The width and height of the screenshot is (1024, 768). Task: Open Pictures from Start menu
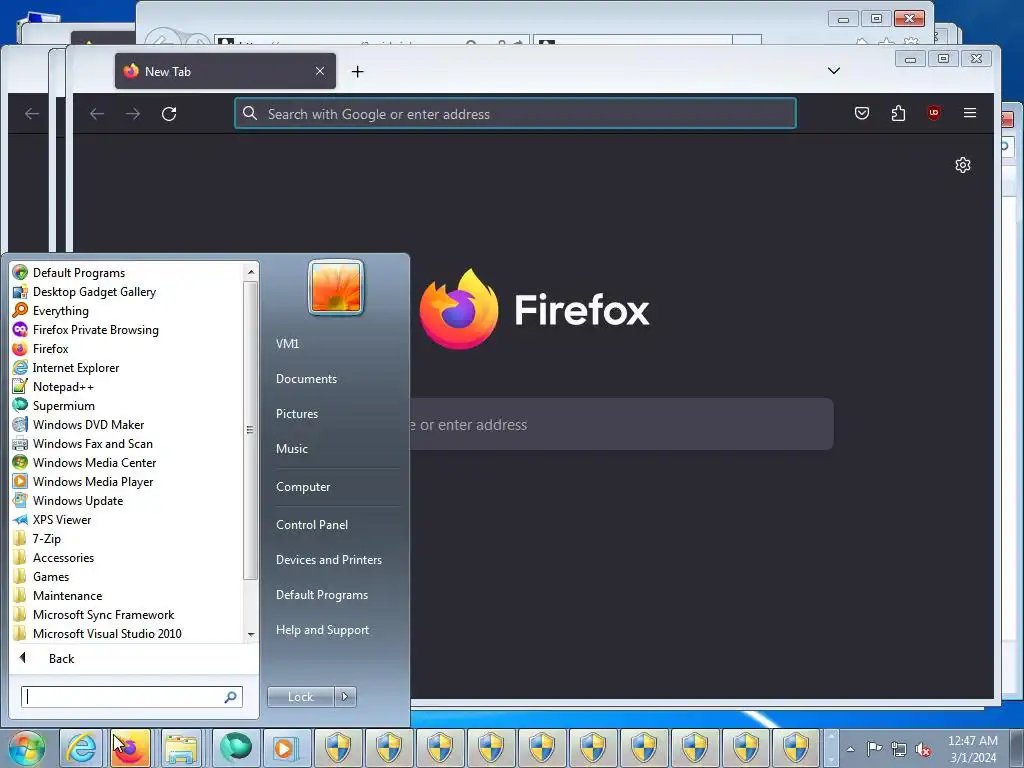(x=297, y=414)
